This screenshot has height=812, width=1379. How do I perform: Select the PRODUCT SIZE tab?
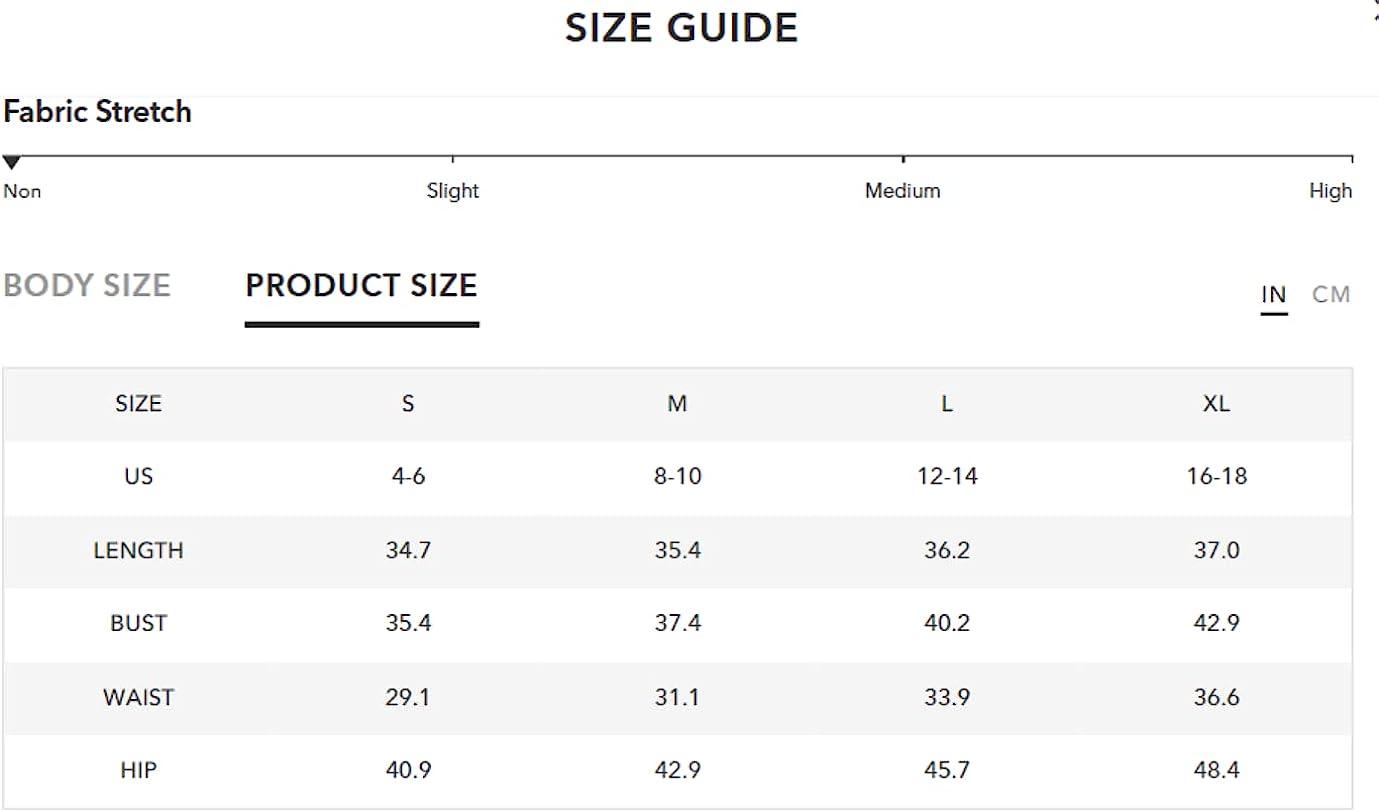coord(361,286)
